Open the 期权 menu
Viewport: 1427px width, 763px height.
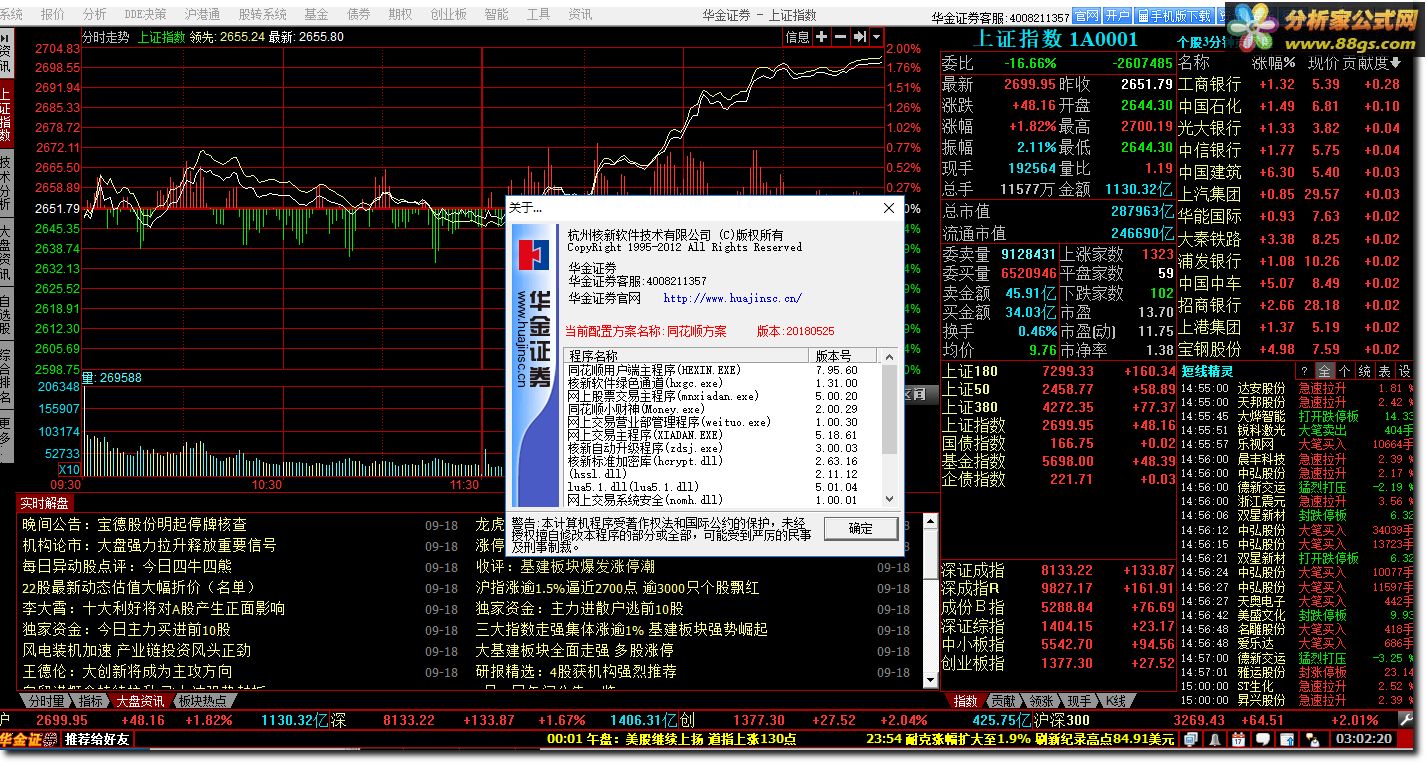400,14
